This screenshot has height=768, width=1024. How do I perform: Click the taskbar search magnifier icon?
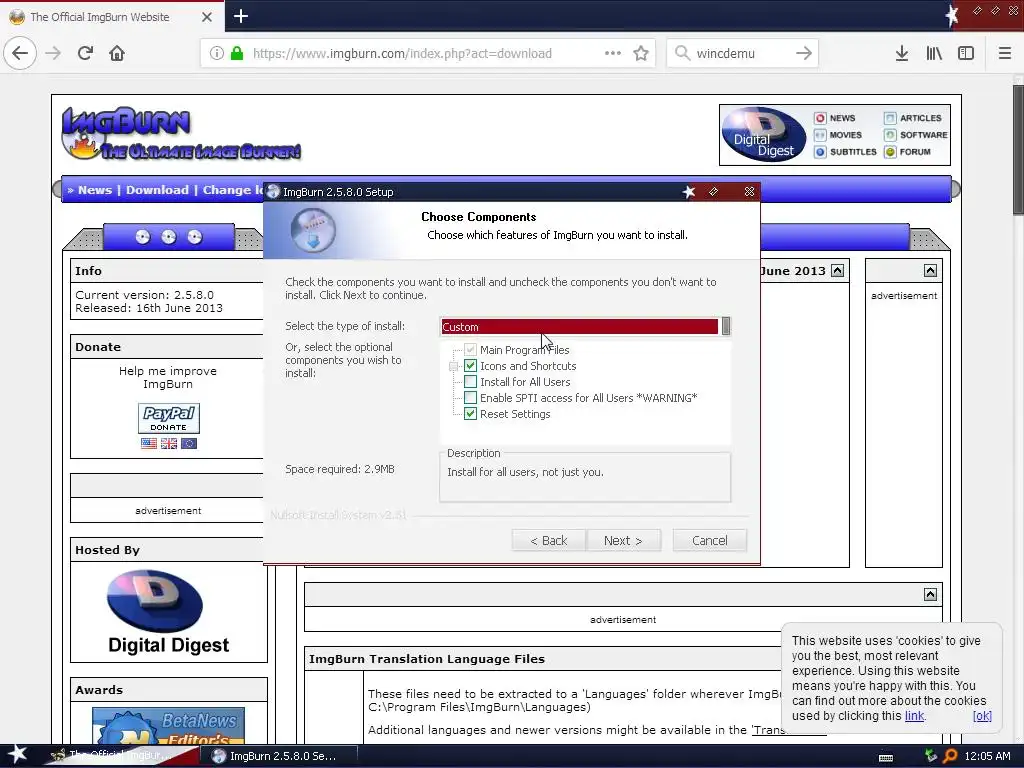[x=950, y=756]
